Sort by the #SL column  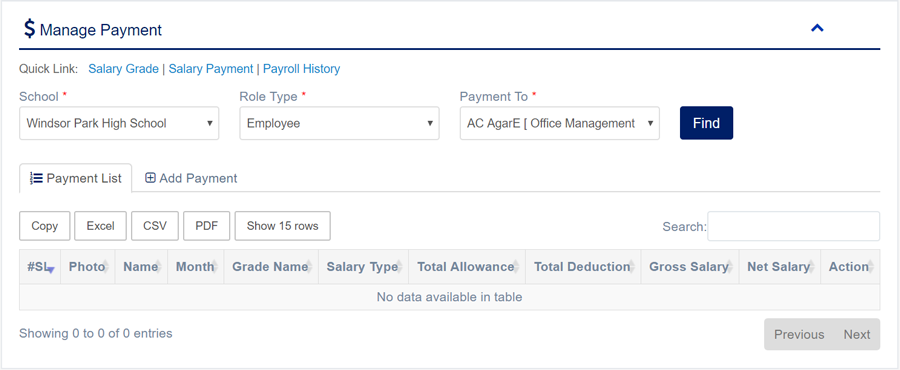[x=40, y=267]
